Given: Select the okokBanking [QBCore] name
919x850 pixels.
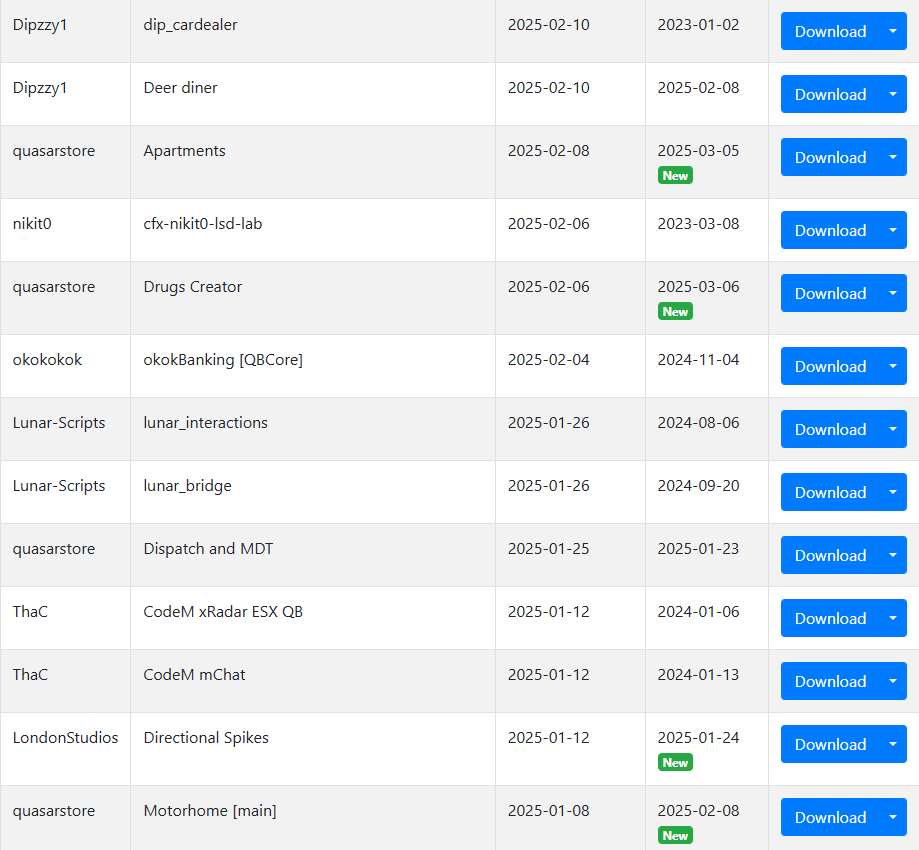Looking at the screenshot, I should [x=223, y=360].
